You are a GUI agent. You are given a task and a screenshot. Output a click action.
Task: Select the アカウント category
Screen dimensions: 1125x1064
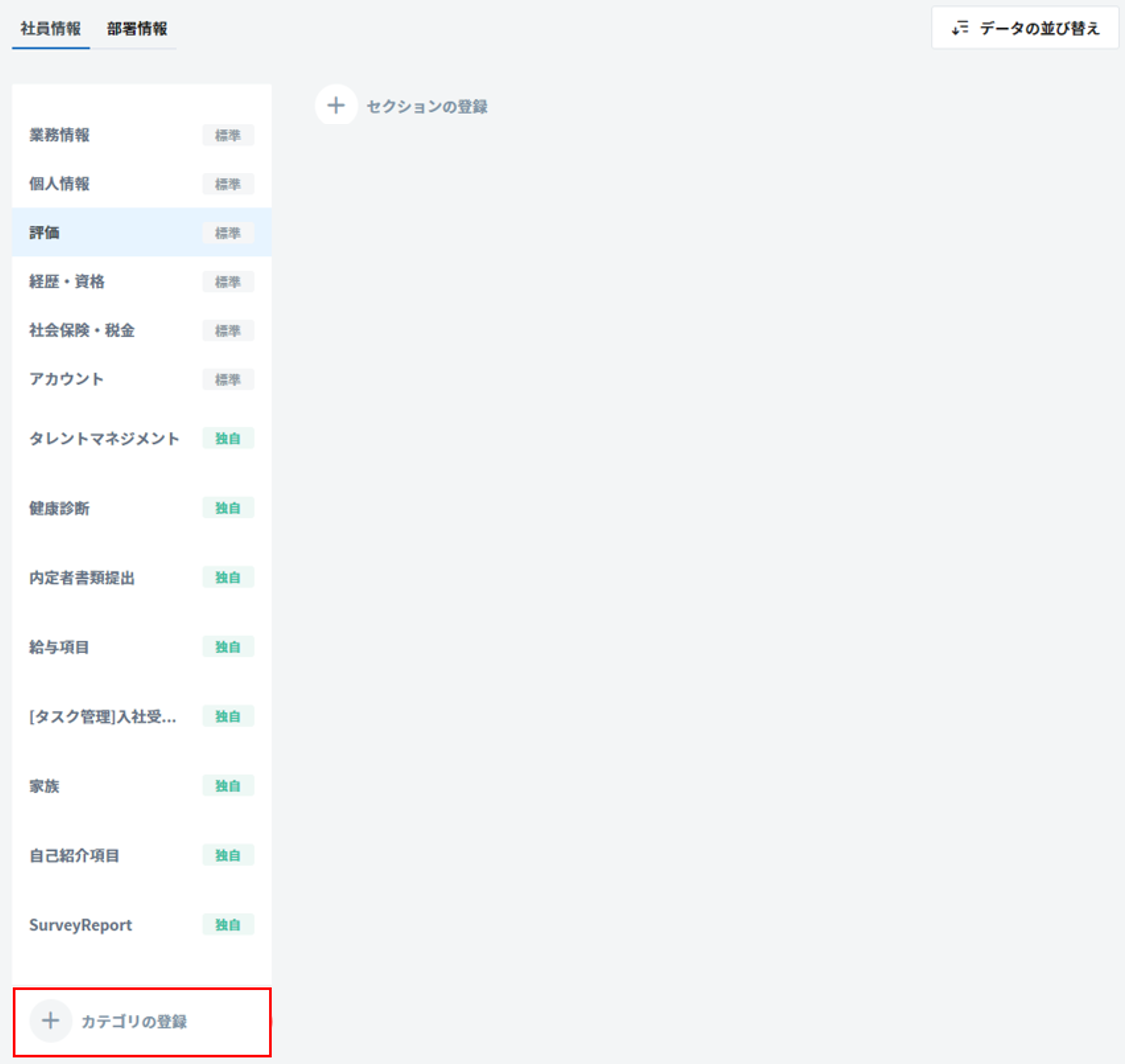coord(67,379)
